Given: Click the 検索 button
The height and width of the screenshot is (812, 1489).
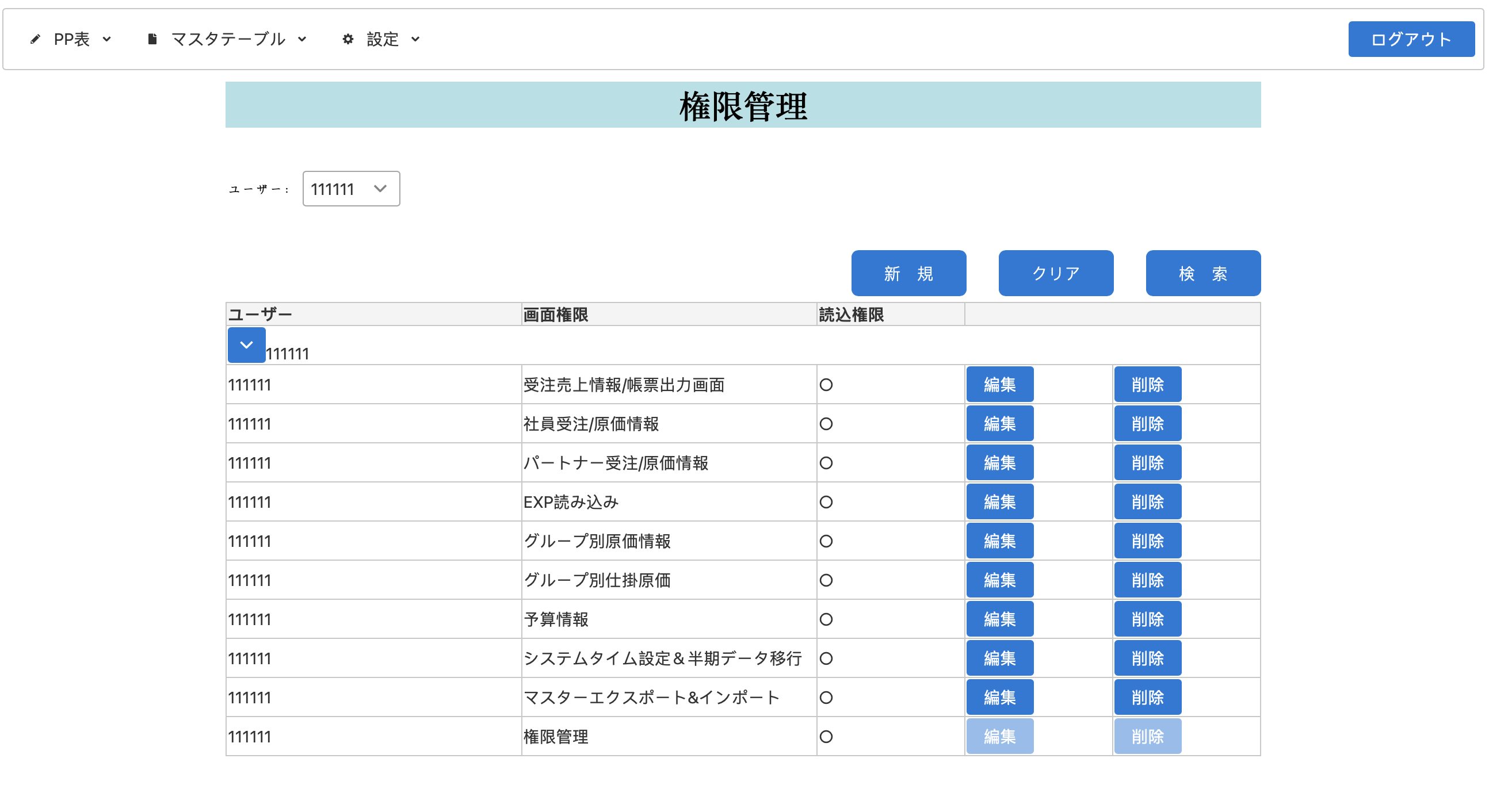Looking at the screenshot, I should tap(1203, 273).
